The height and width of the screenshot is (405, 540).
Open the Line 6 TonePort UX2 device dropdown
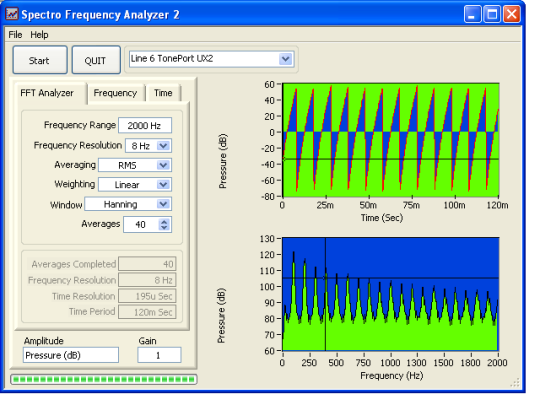tap(285, 59)
